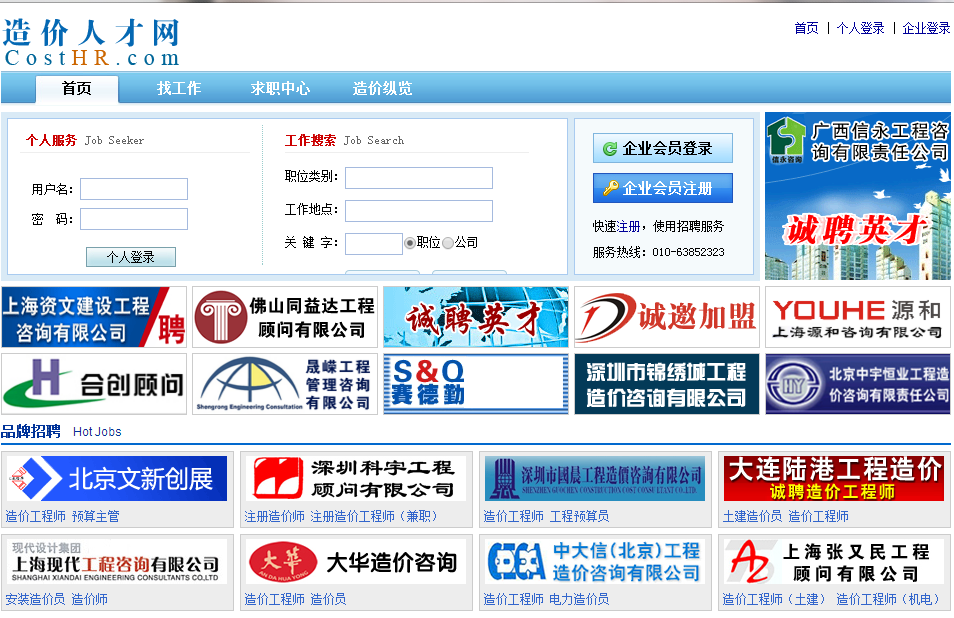Image resolution: width=954 pixels, height=618 pixels.
Task: Open the 佛山同益达工程顾问 banner
Action: coord(285,317)
